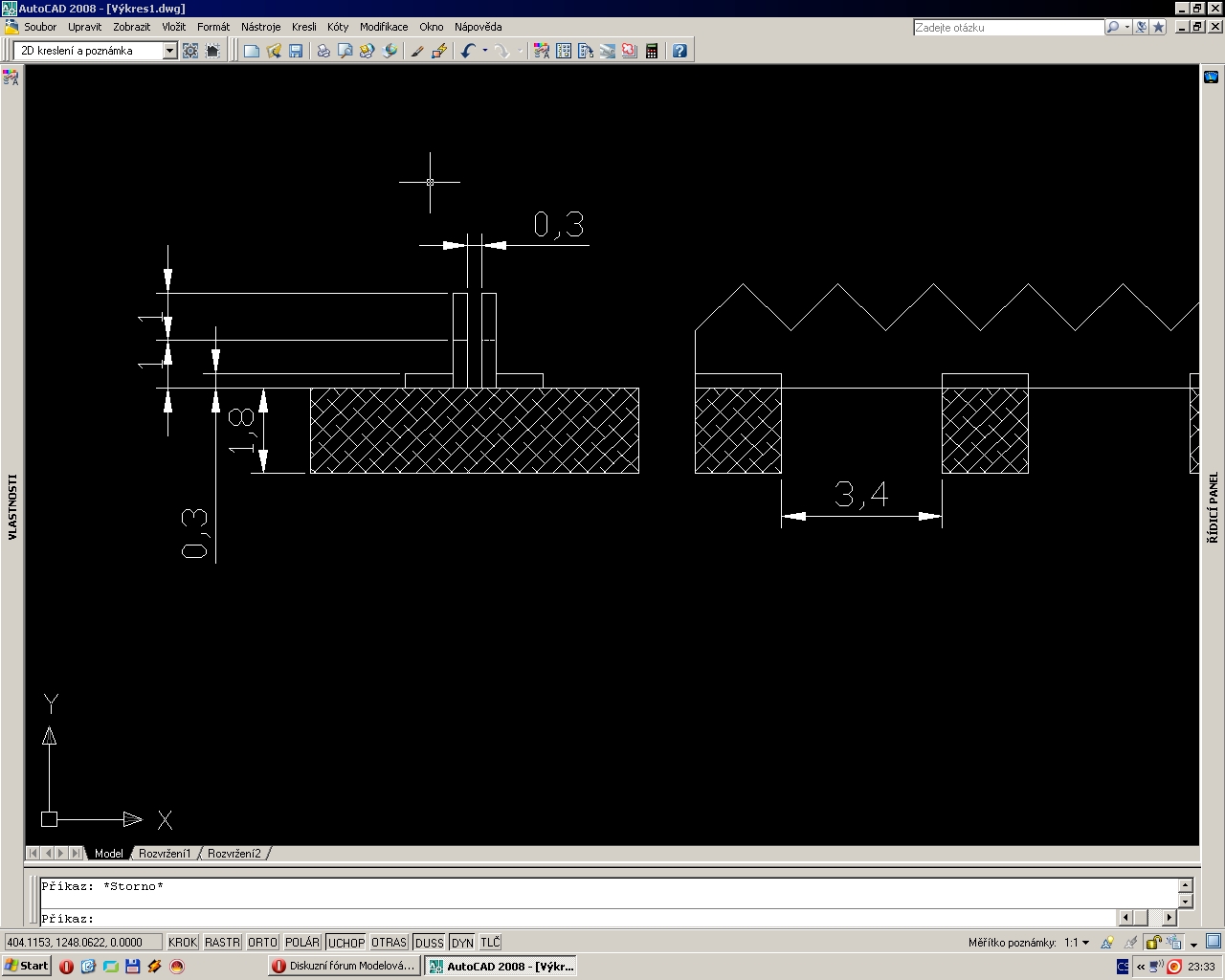Expand the Undo history dropdown arrow
1225x980 pixels.
click(x=484, y=51)
